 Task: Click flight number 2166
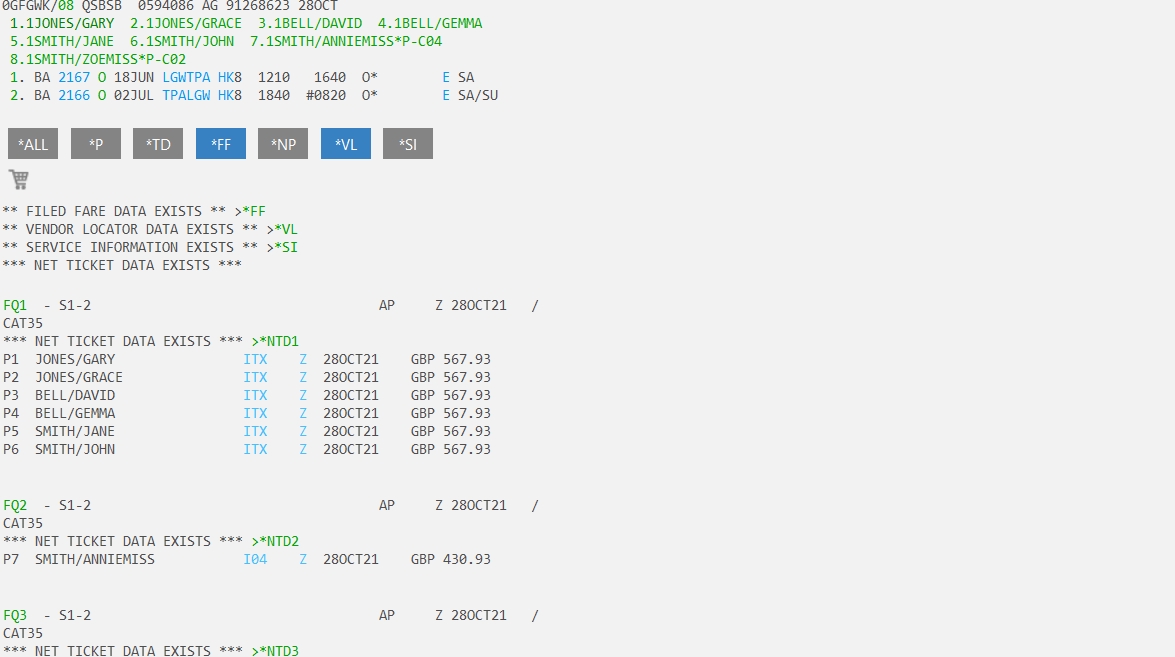tap(74, 95)
